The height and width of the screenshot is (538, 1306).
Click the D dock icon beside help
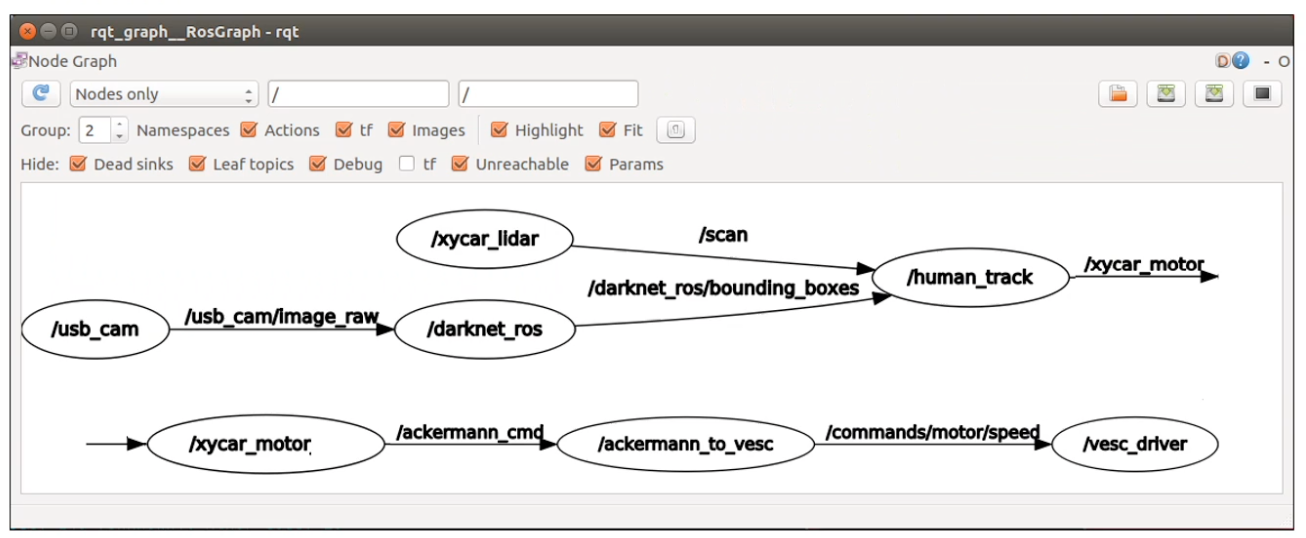click(1222, 61)
